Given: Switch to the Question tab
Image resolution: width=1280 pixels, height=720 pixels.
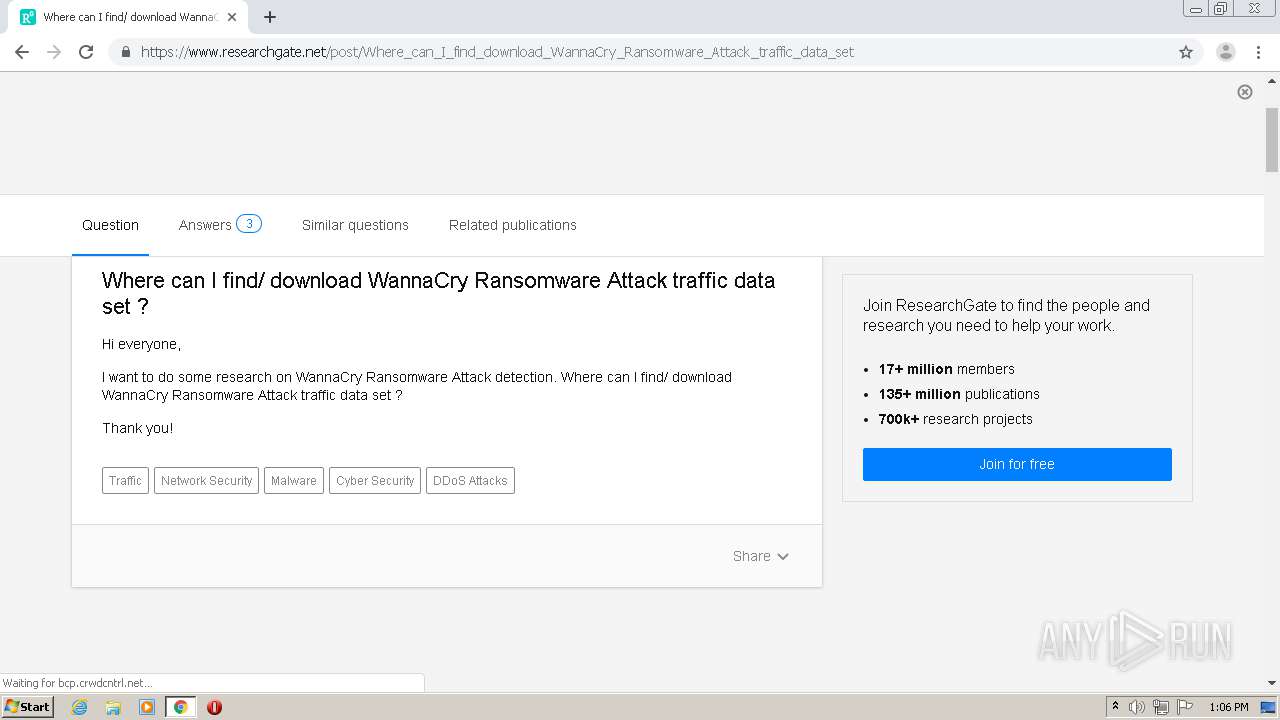Looking at the screenshot, I should pos(110,225).
